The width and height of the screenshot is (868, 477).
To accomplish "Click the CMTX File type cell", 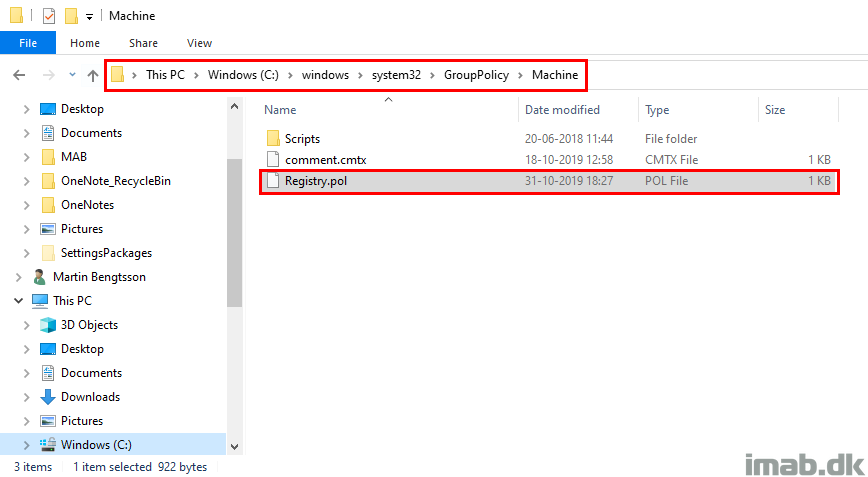I will click(x=671, y=160).
